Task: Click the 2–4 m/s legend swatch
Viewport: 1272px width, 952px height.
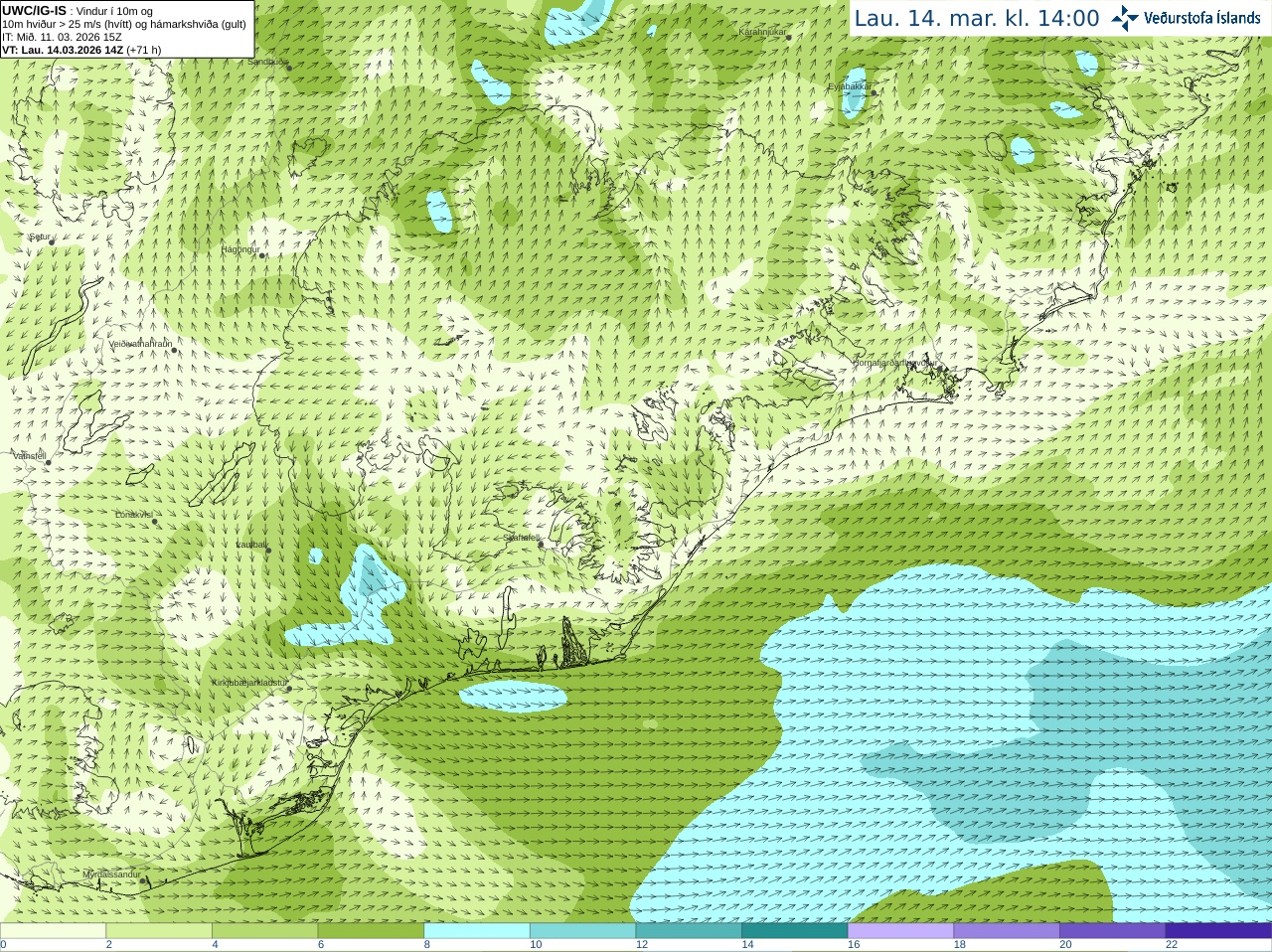Action: click(159, 931)
